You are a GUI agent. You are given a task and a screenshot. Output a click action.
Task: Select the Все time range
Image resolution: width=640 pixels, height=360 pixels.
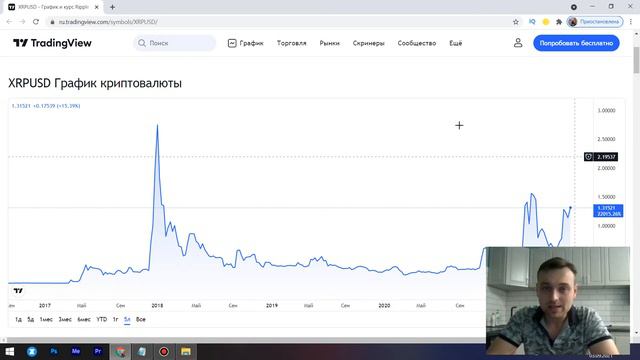point(141,319)
